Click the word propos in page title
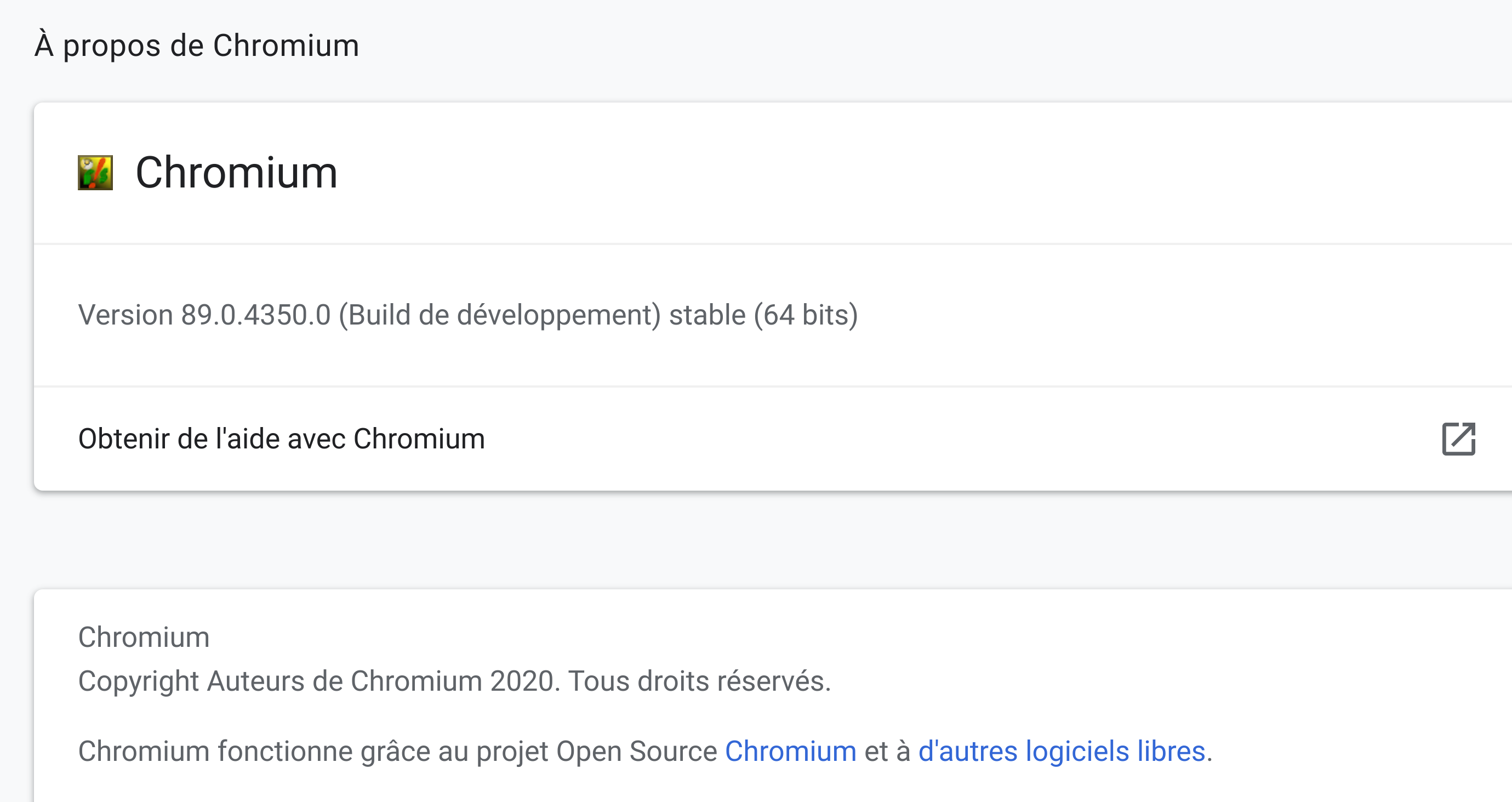The image size is (1512, 802). [x=111, y=47]
